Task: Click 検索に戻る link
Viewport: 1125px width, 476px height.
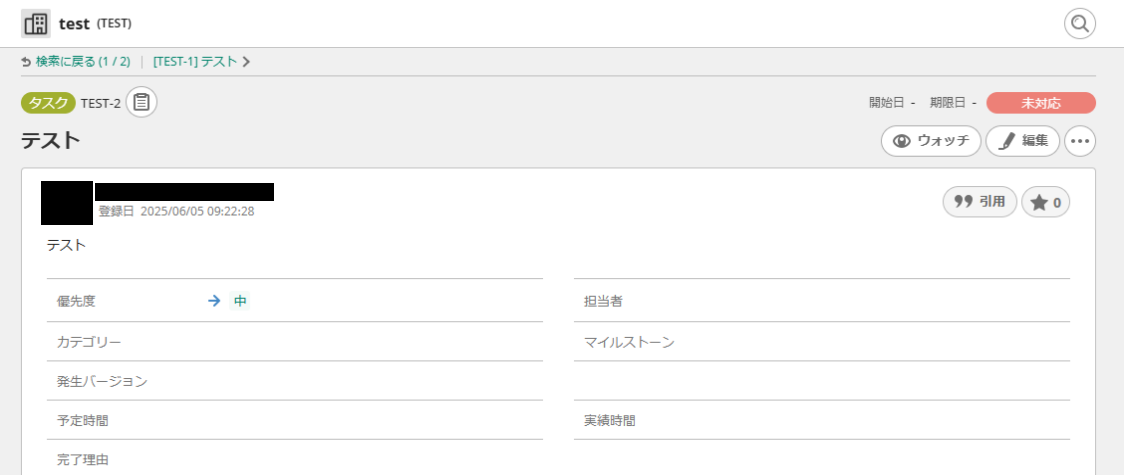Action: [x=76, y=62]
